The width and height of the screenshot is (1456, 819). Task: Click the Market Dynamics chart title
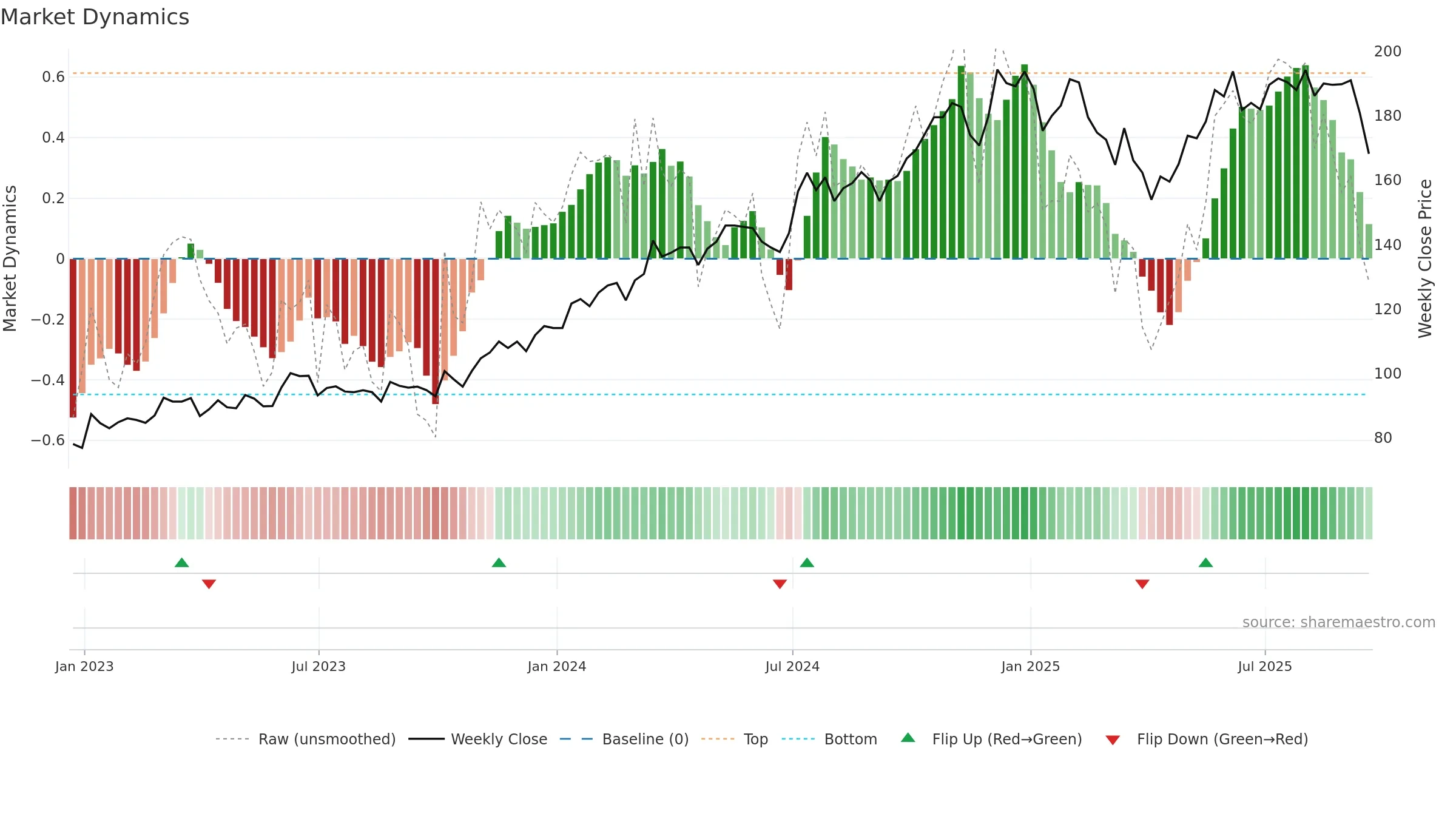coord(95,17)
